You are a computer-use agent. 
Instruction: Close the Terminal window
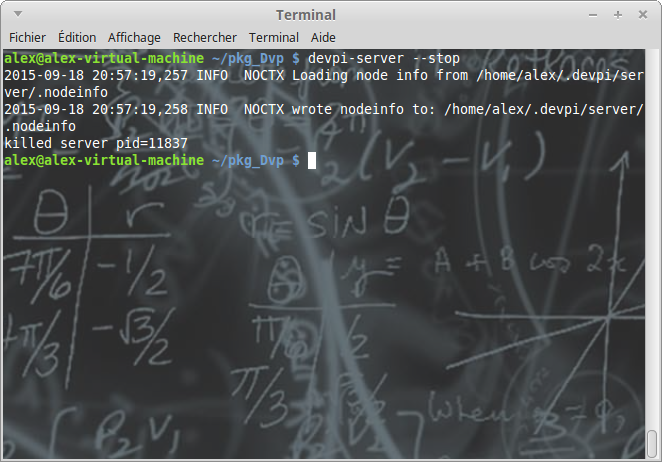(x=644, y=15)
